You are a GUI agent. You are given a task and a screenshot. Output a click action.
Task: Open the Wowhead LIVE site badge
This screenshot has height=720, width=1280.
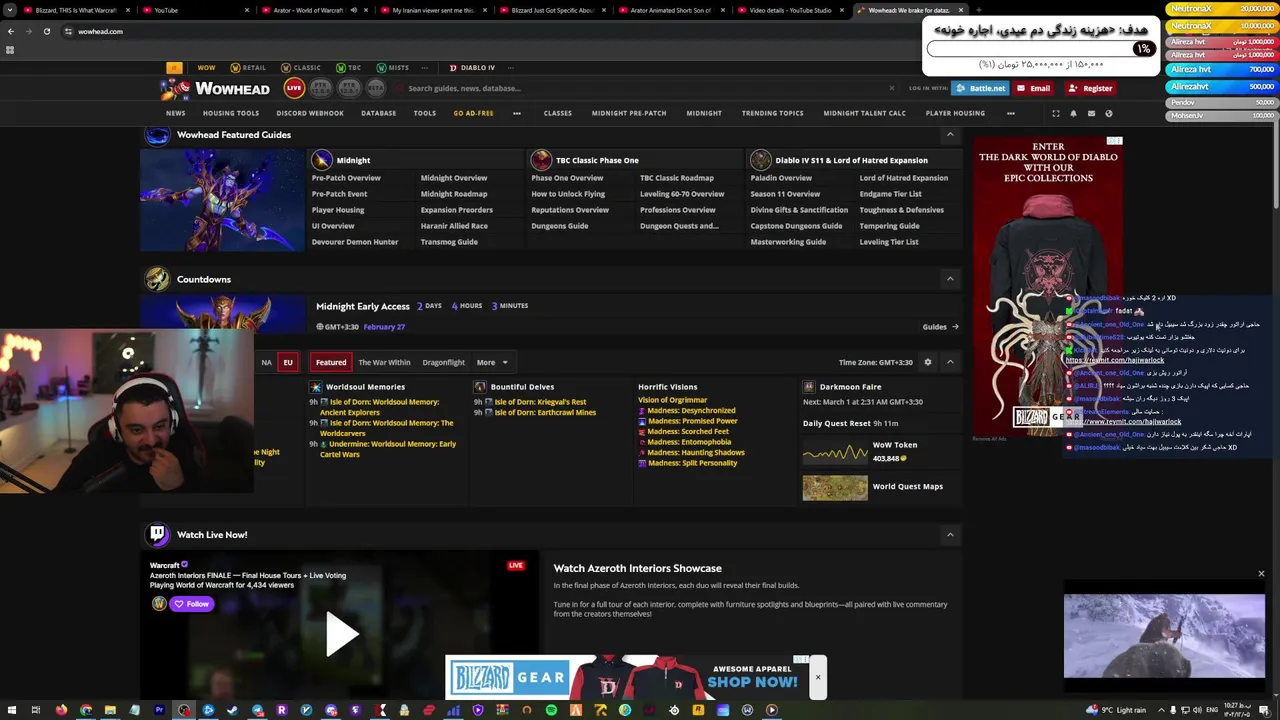coord(294,88)
